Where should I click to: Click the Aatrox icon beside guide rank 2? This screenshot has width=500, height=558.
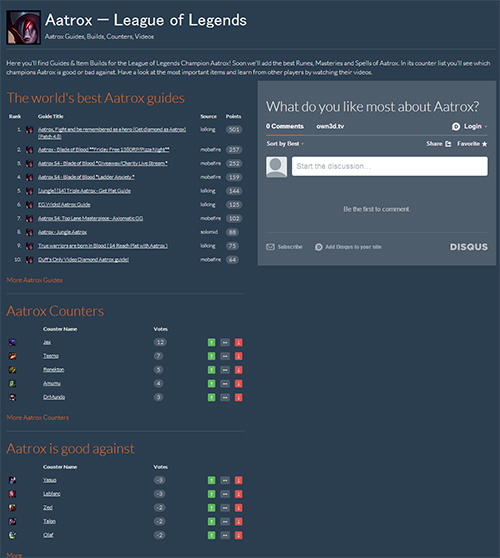pyautogui.click(x=29, y=150)
